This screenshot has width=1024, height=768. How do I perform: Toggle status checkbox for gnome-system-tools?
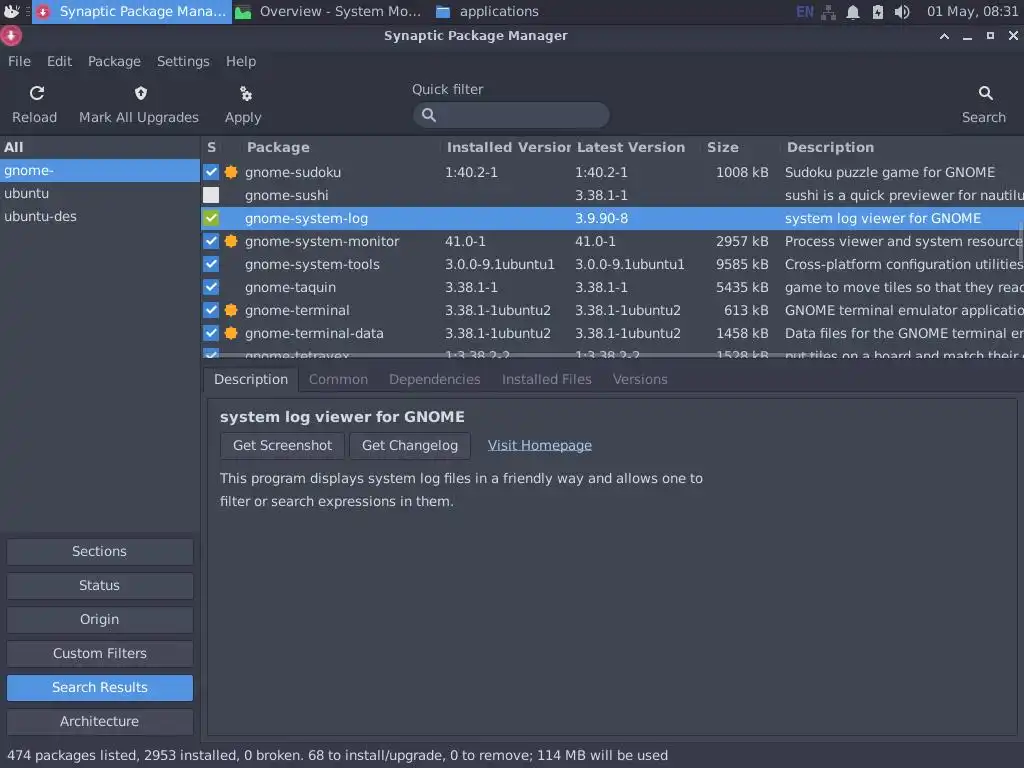click(x=211, y=264)
